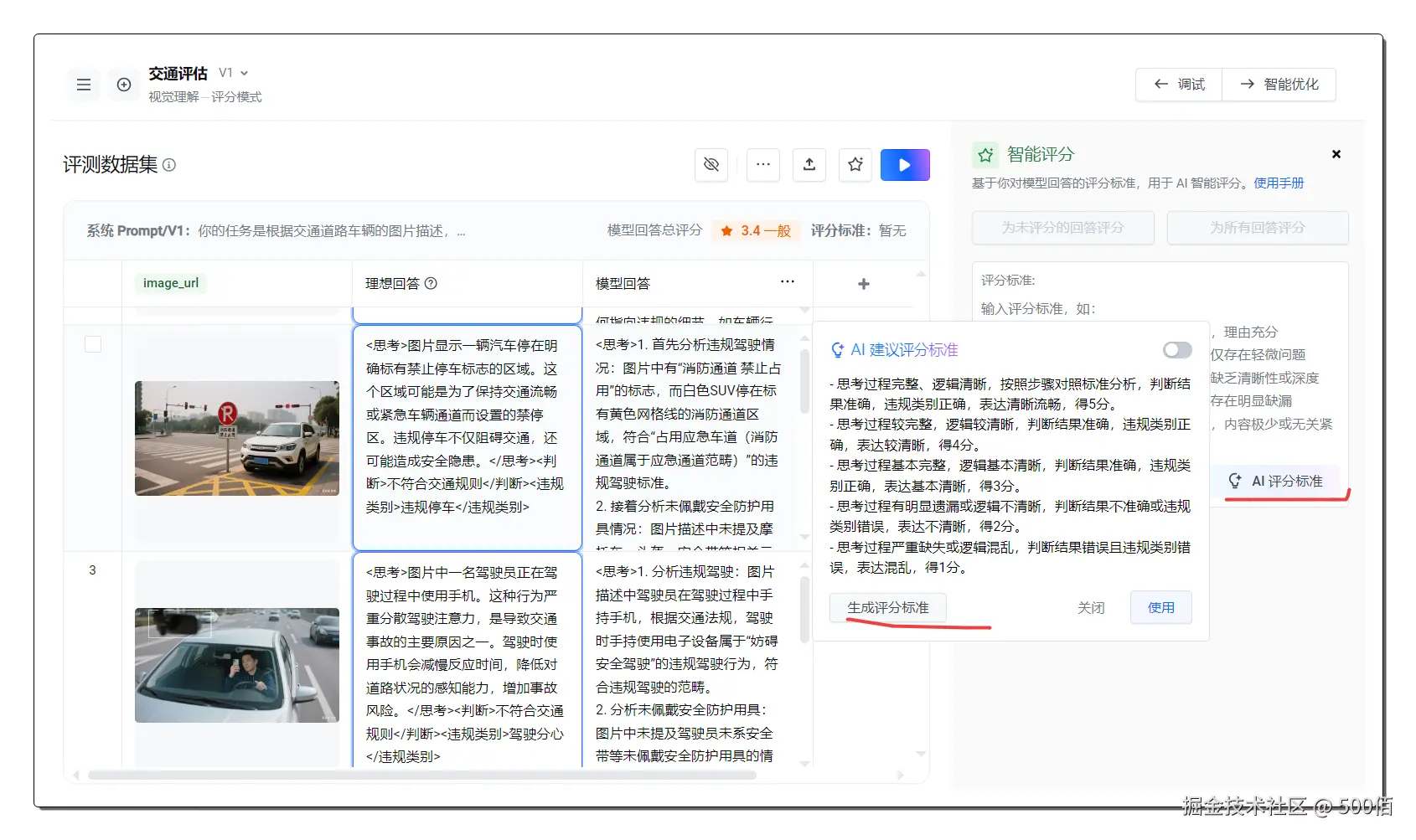Close the 智能评分 panel

tap(1336, 154)
